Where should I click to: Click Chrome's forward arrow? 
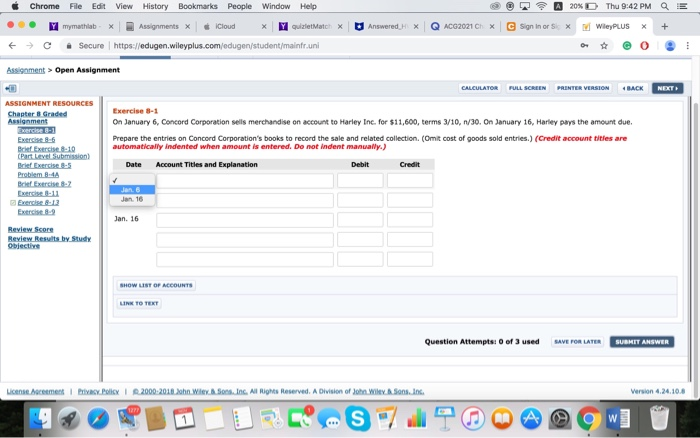tap(29, 46)
